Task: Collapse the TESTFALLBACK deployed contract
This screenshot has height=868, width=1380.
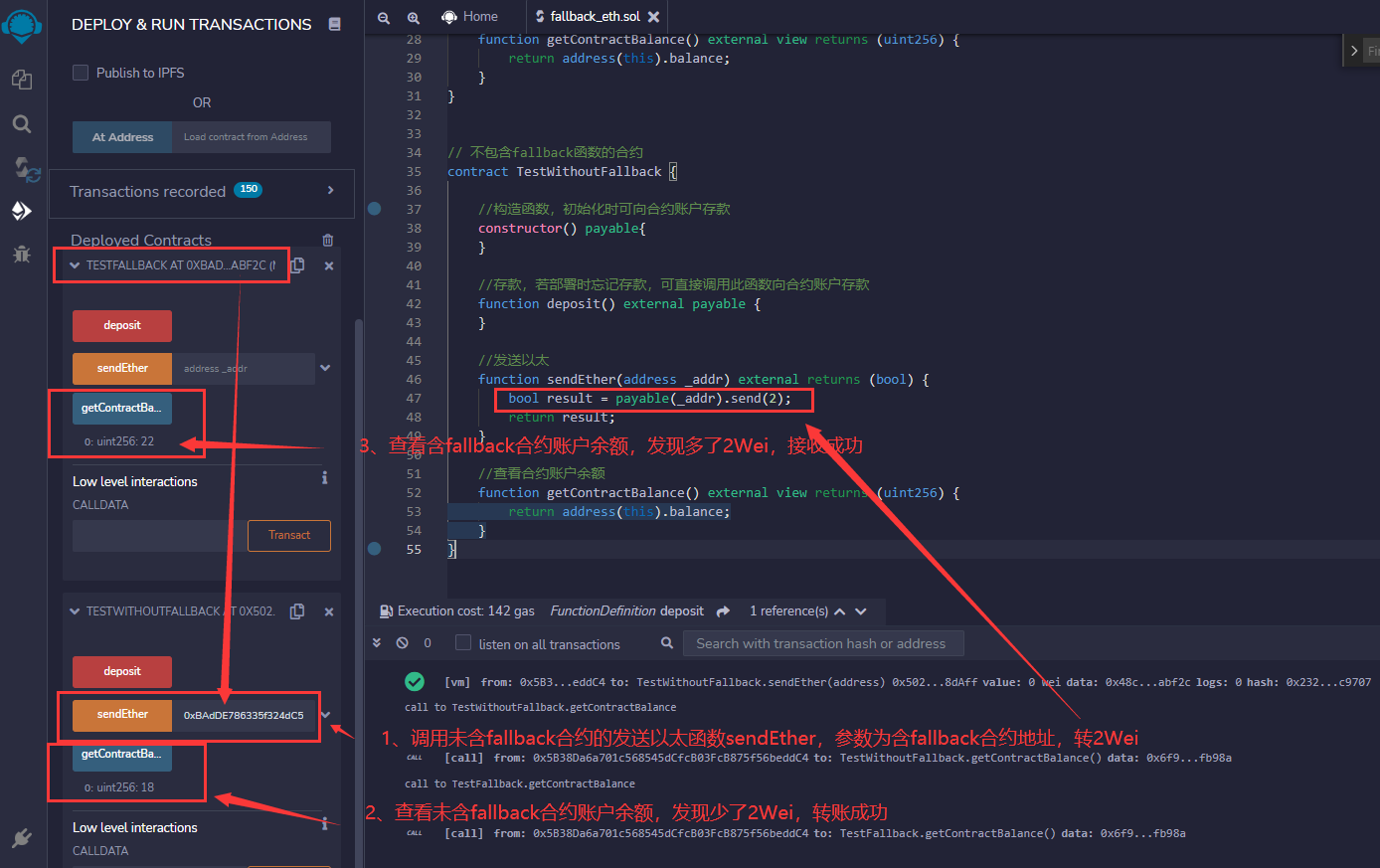Action: coord(75,265)
